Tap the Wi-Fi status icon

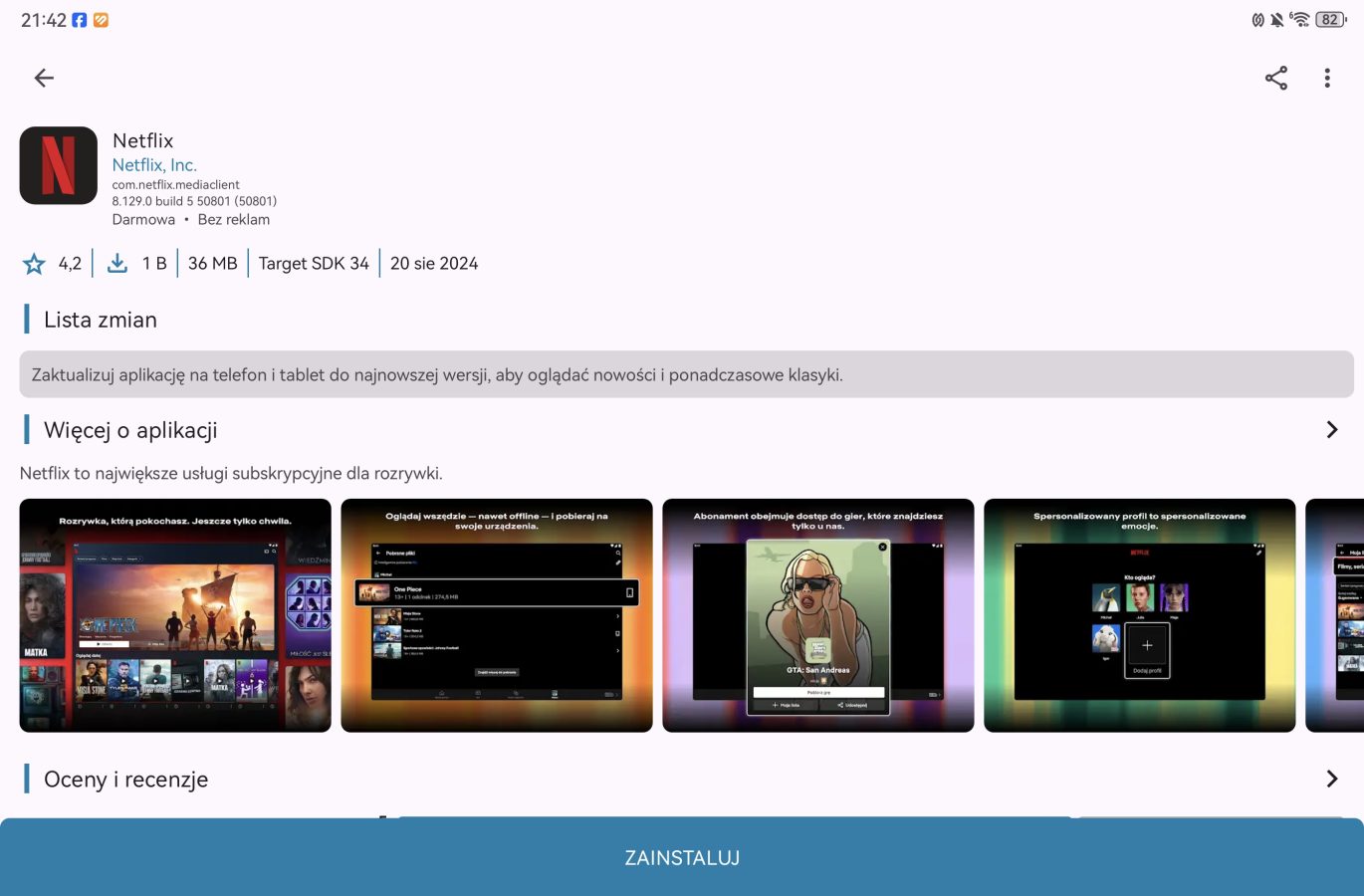coord(1299,19)
